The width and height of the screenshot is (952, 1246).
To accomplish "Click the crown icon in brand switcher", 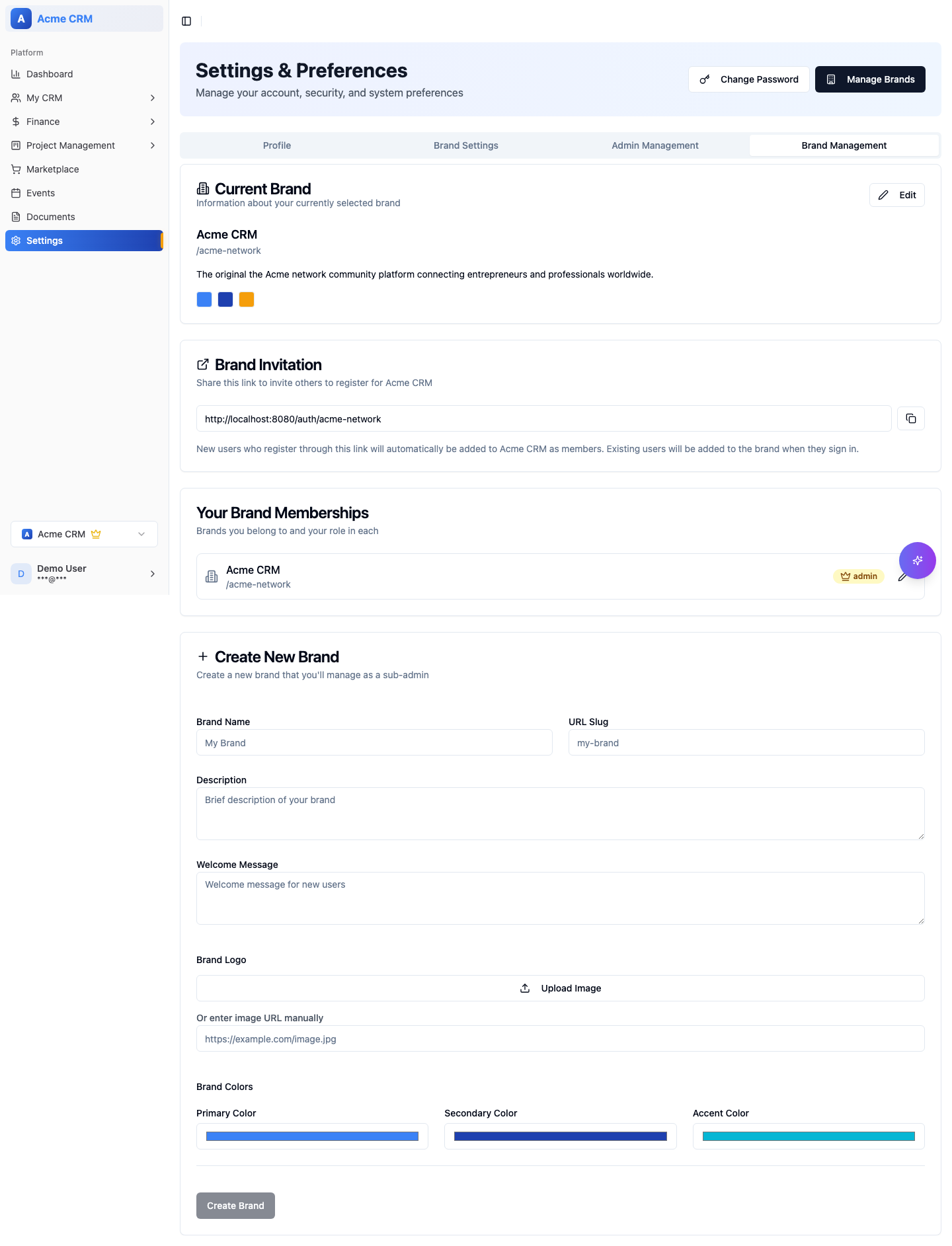I will coord(96,534).
